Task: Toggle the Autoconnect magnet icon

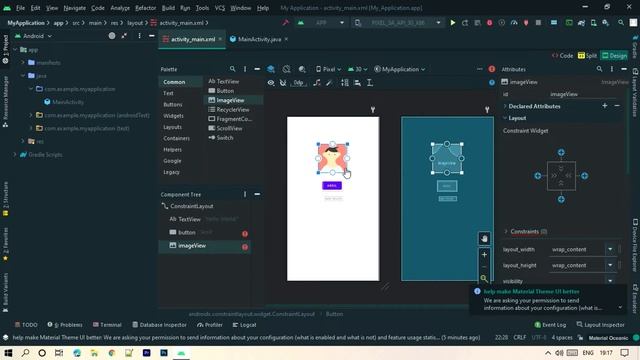Action: pos(283,83)
